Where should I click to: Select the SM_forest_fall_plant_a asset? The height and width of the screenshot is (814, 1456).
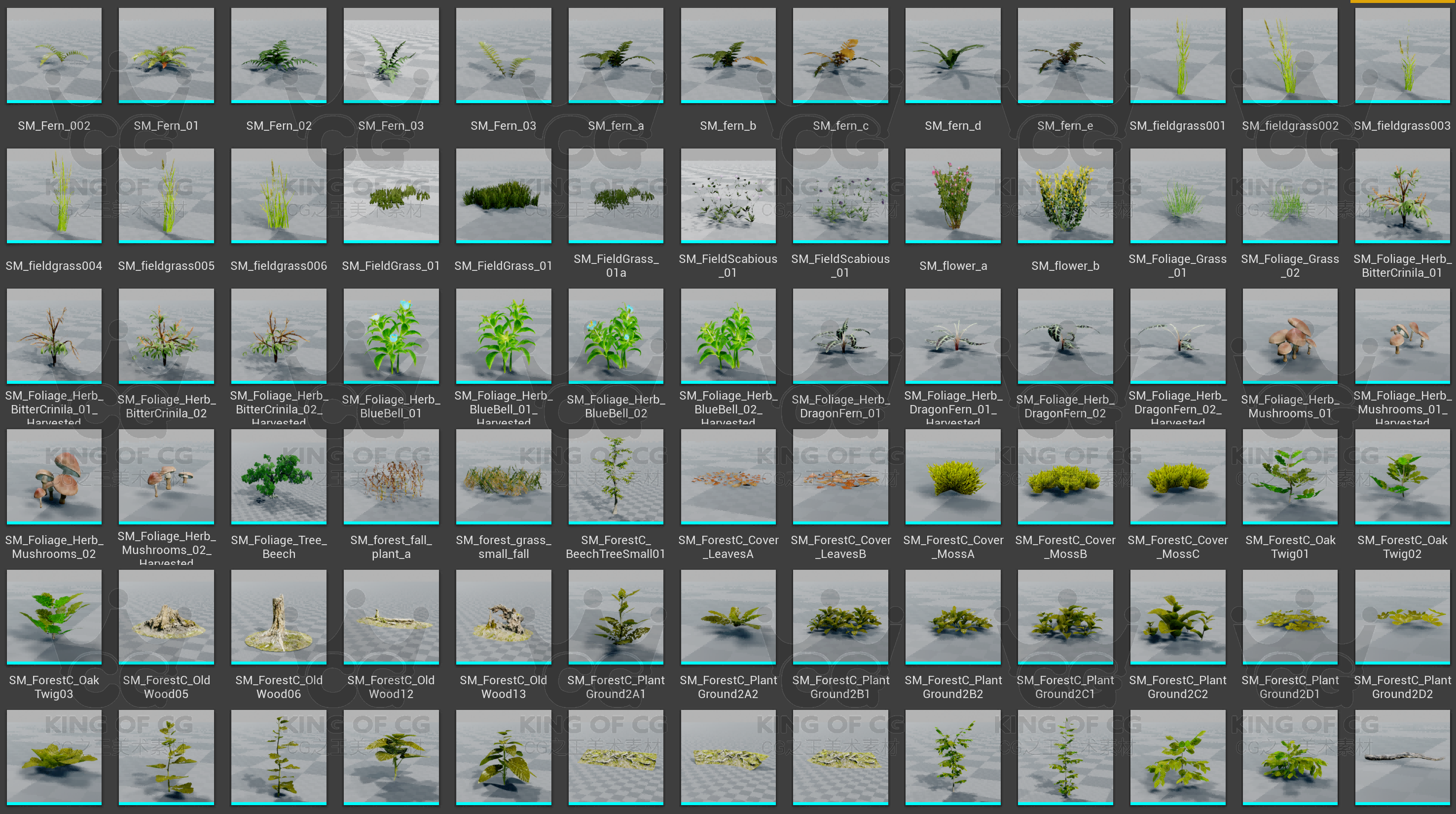(x=391, y=476)
